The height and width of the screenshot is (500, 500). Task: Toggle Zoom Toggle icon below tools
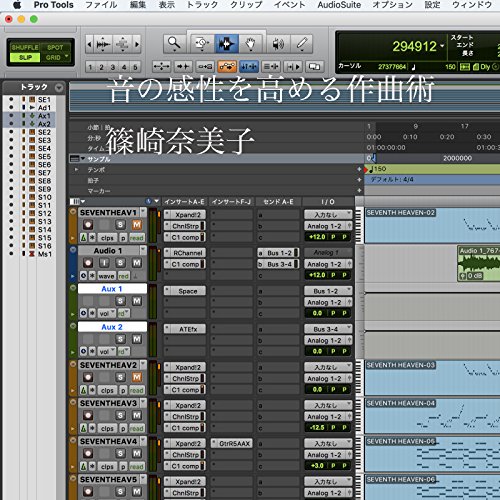click(161, 67)
